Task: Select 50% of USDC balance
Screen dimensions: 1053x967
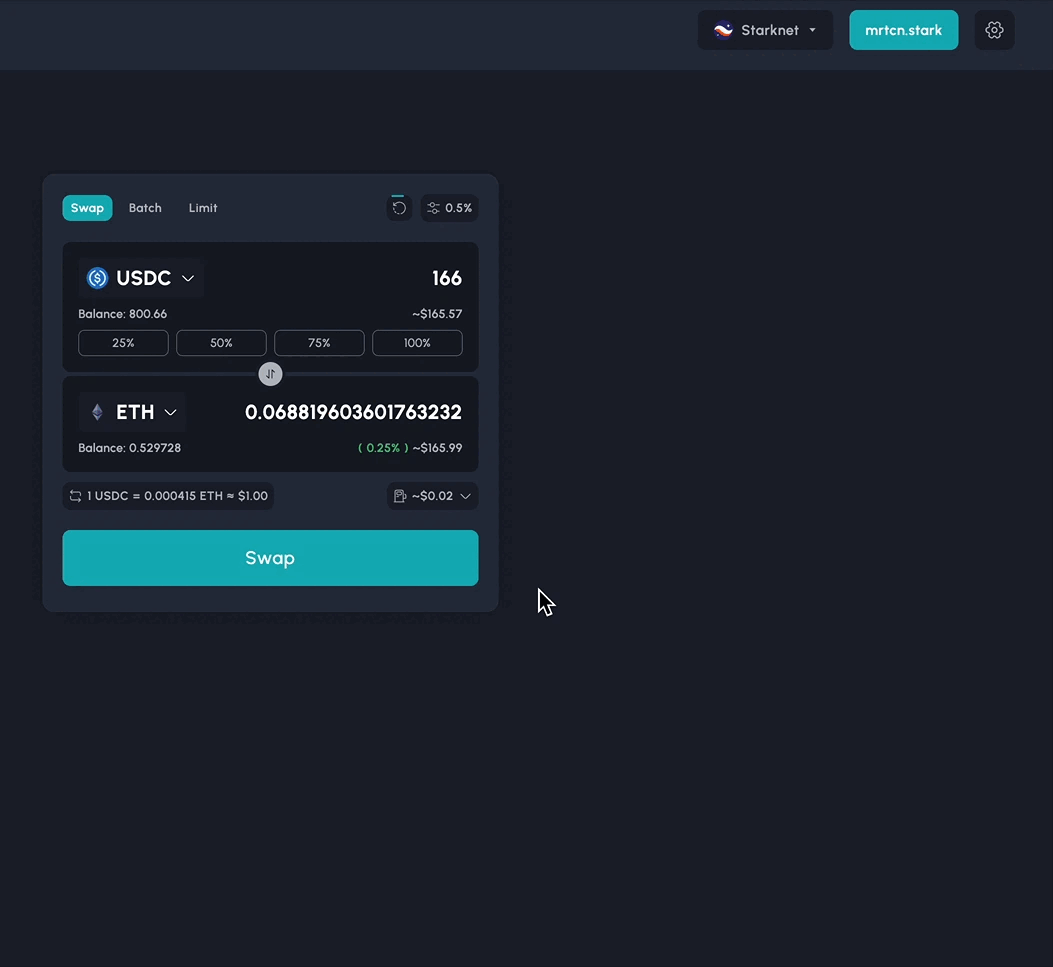Action: [221, 343]
